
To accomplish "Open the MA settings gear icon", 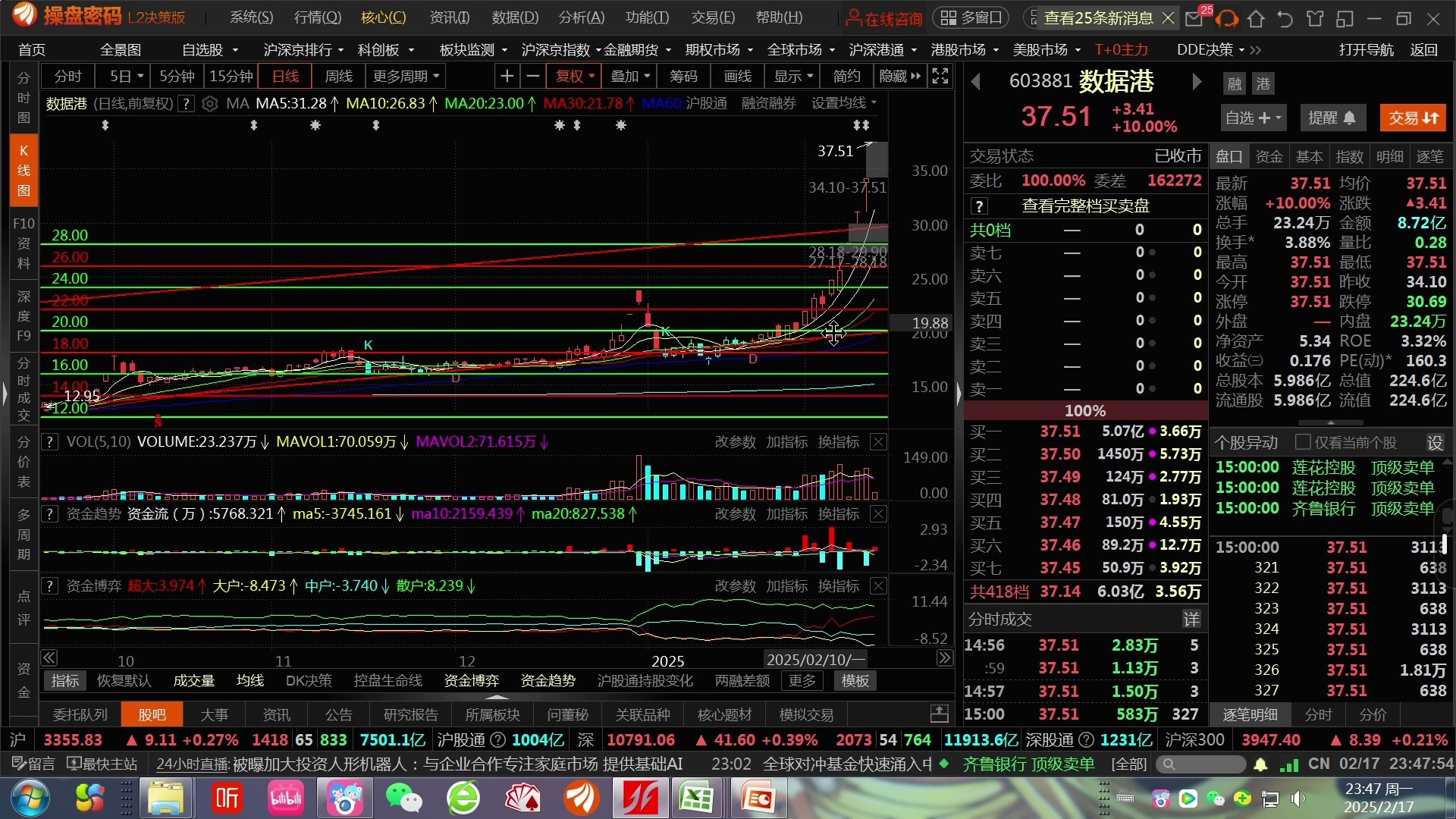I will tap(210, 104).
